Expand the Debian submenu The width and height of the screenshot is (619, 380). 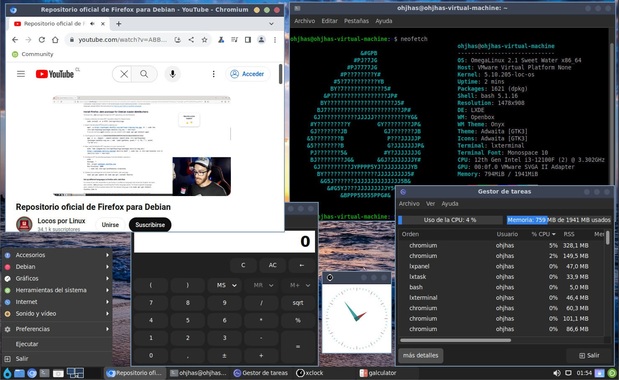[56, 267]
